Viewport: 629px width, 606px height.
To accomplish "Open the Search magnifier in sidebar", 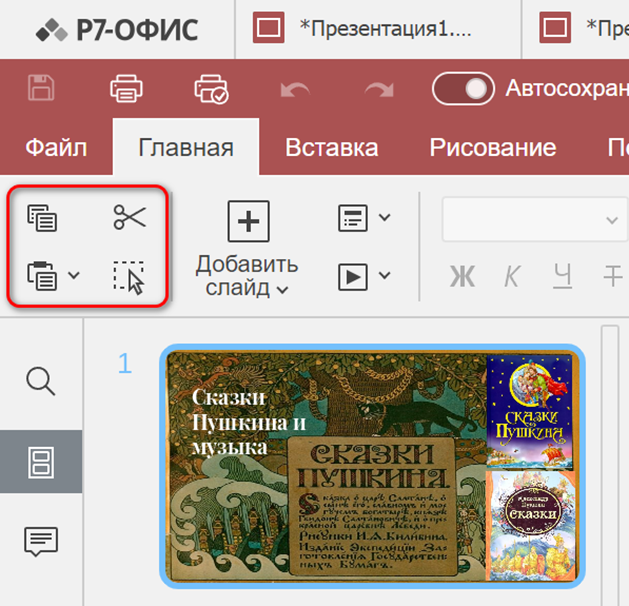I will pos(41,381).
